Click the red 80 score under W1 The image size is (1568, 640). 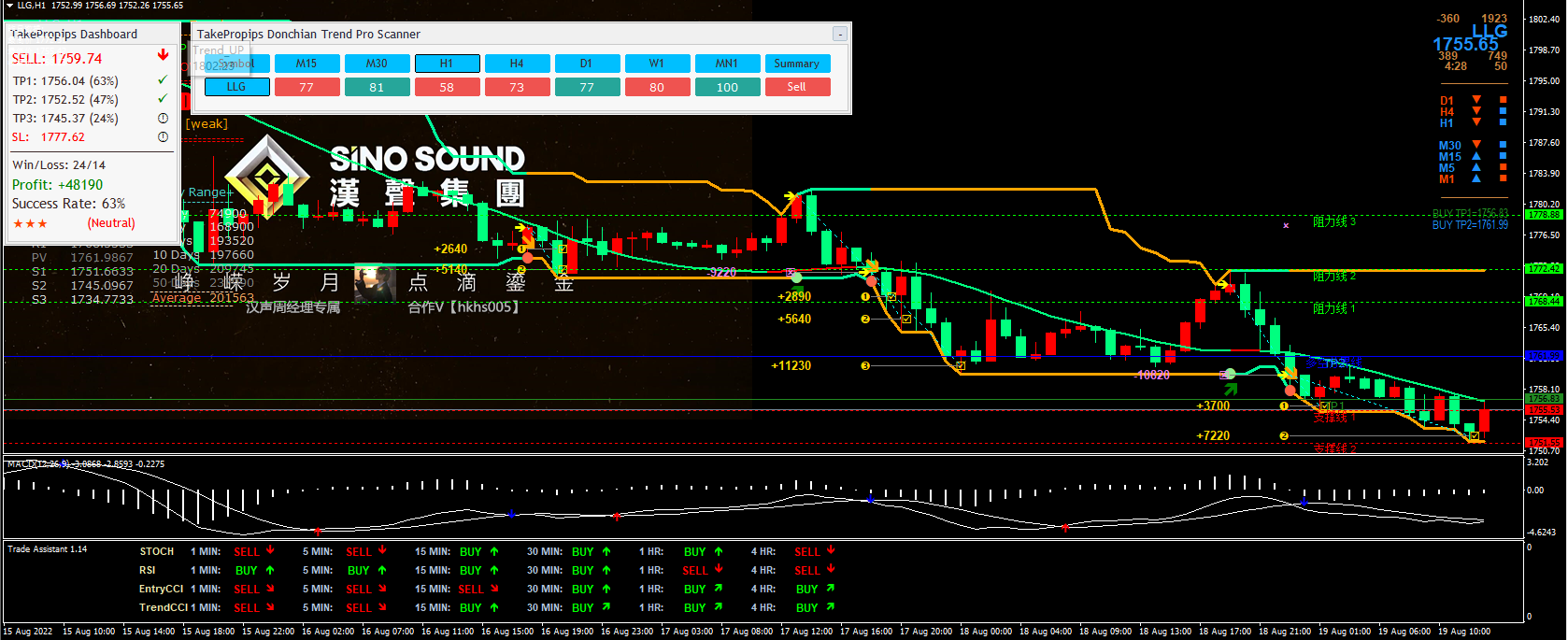tap(657, 87)
